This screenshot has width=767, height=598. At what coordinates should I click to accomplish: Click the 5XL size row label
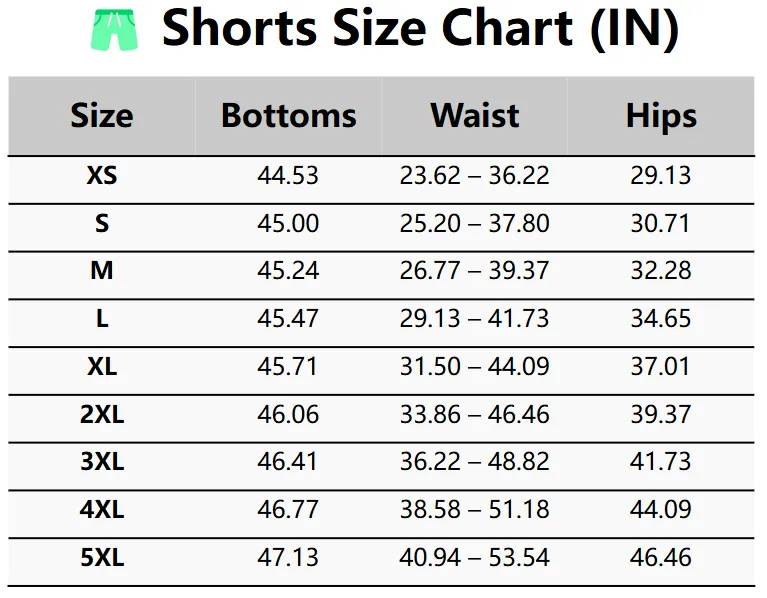point(102,557)
